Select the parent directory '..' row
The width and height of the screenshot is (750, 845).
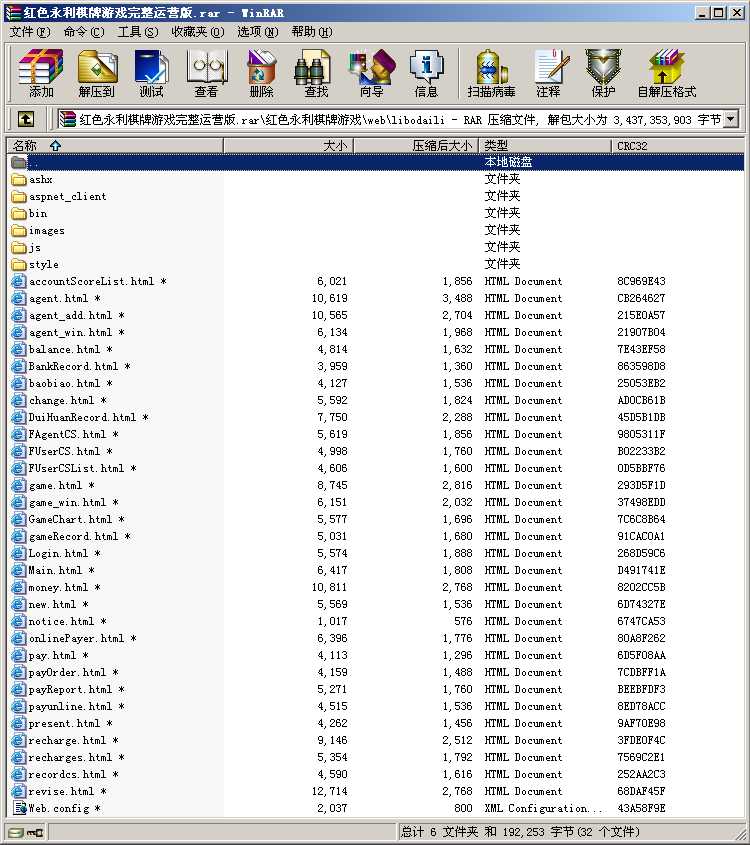click(x=376, y=162)
